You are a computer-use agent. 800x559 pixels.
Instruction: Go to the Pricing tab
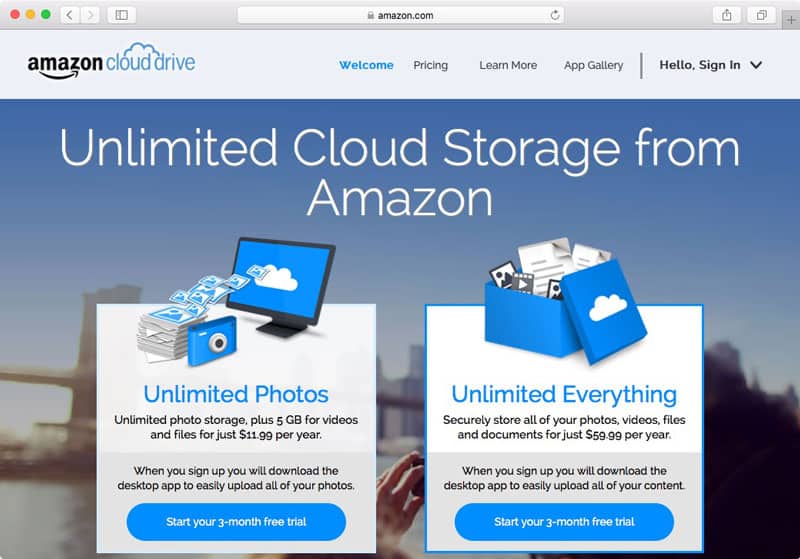[x=431, y=65]
